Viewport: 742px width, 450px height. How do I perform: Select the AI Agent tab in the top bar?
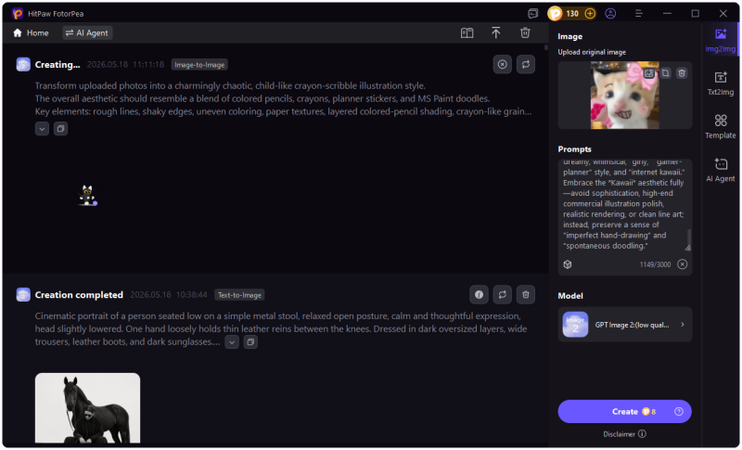pyautogui.click(x=88, y=33)
